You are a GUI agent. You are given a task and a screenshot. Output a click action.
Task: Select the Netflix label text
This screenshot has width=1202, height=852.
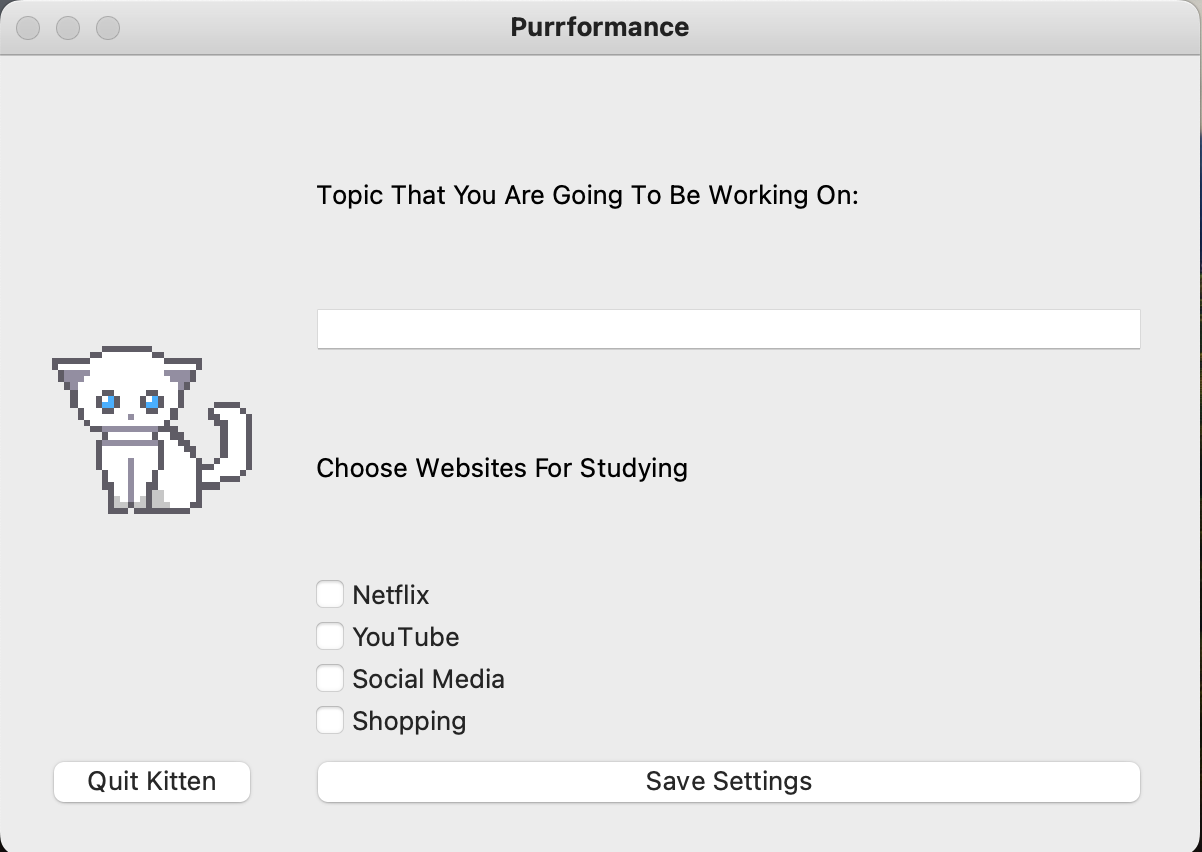(x=391, y=595)
